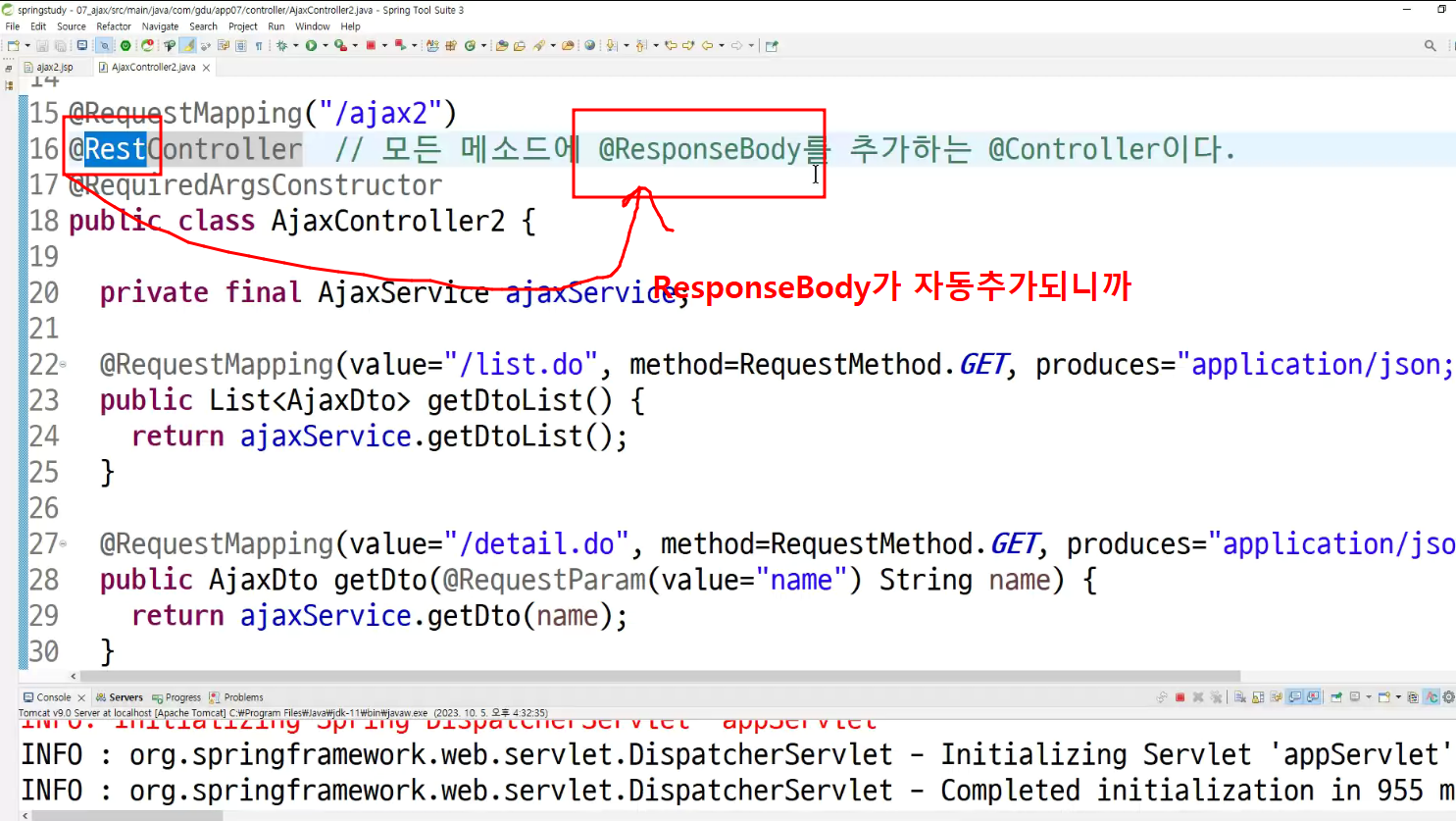Click the Console settings gear icon
The image size is (1456, 821).
click(x=1448, y=697)
